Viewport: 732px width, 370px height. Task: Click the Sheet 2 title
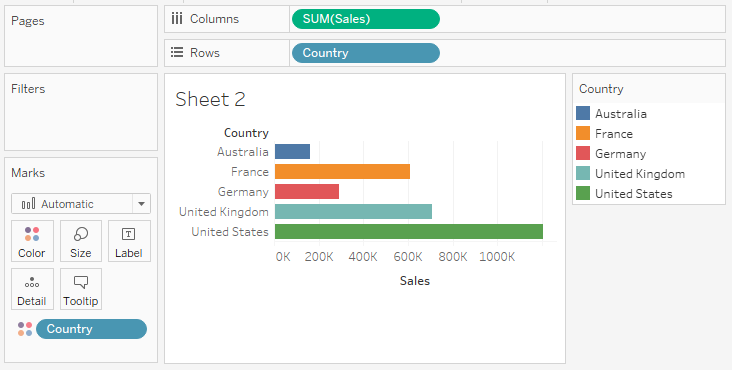[x=210, y=99]
